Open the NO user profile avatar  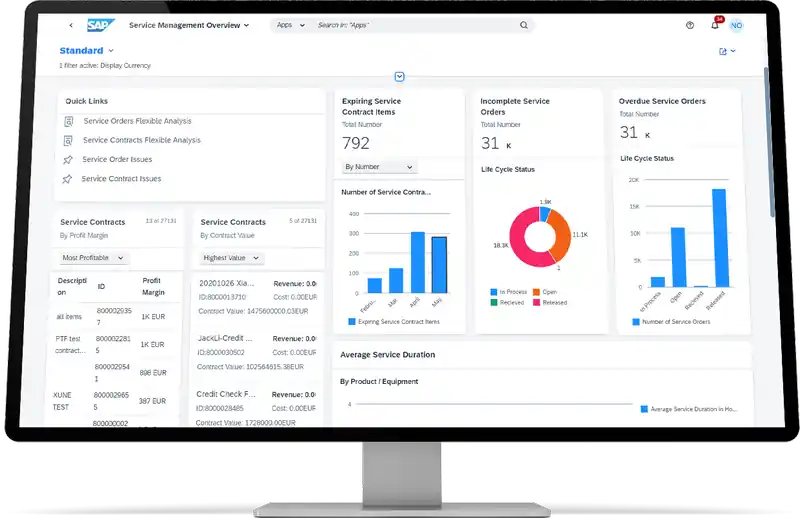coord(737,25)
